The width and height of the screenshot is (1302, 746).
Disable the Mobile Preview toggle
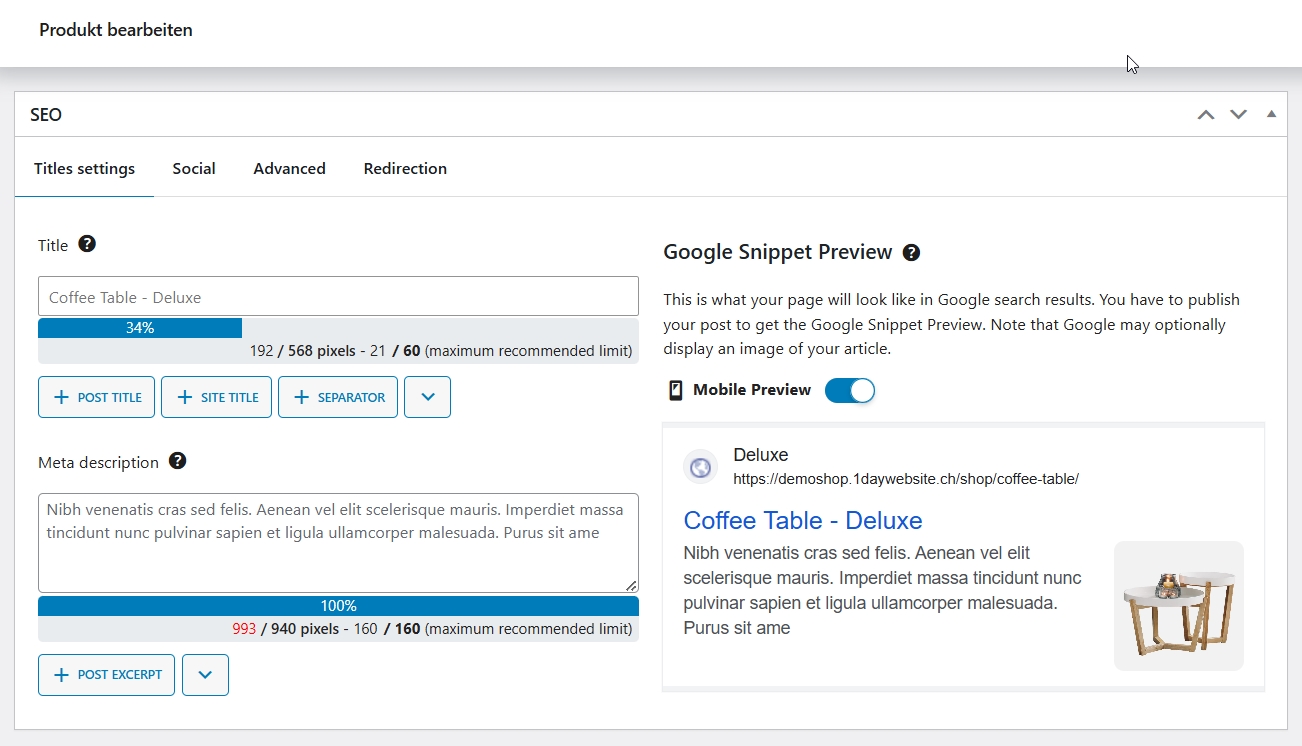(x=849, y=390)
